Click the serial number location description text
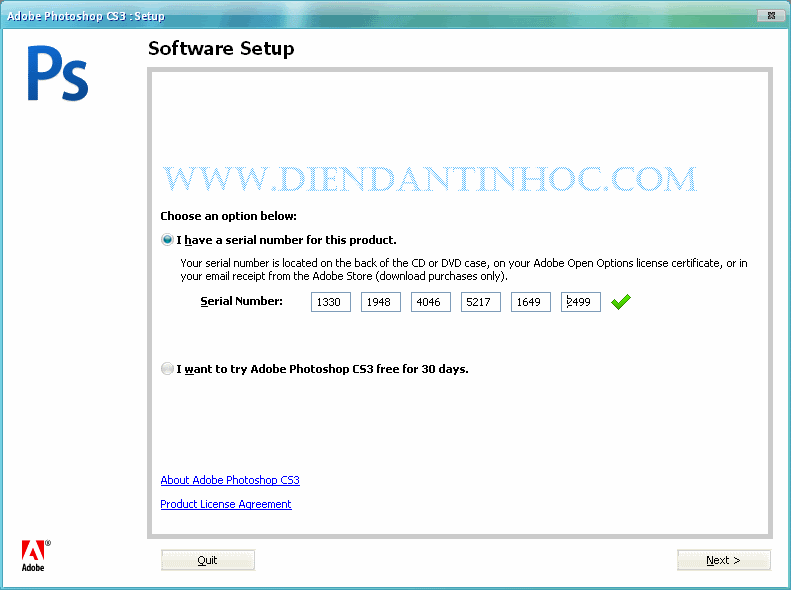 tap(464, 269)
